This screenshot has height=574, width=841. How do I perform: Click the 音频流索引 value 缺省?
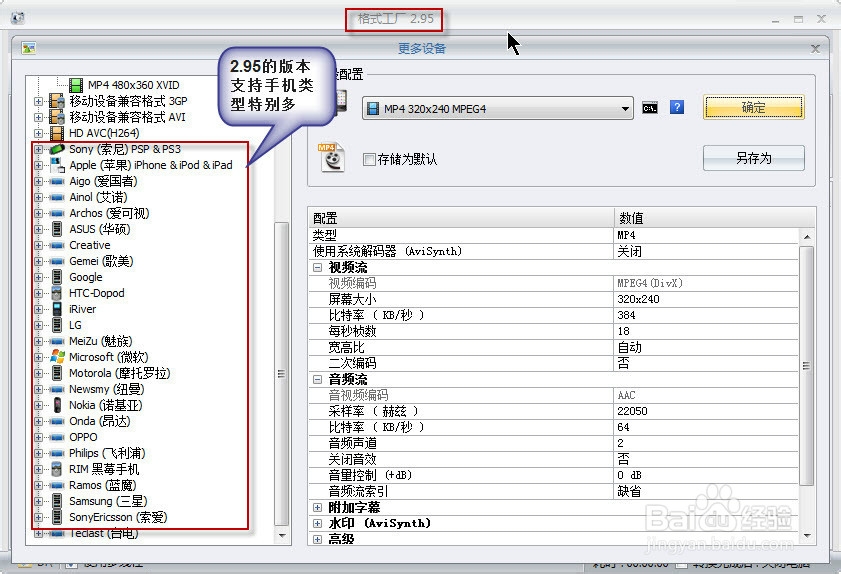[629, 491]
